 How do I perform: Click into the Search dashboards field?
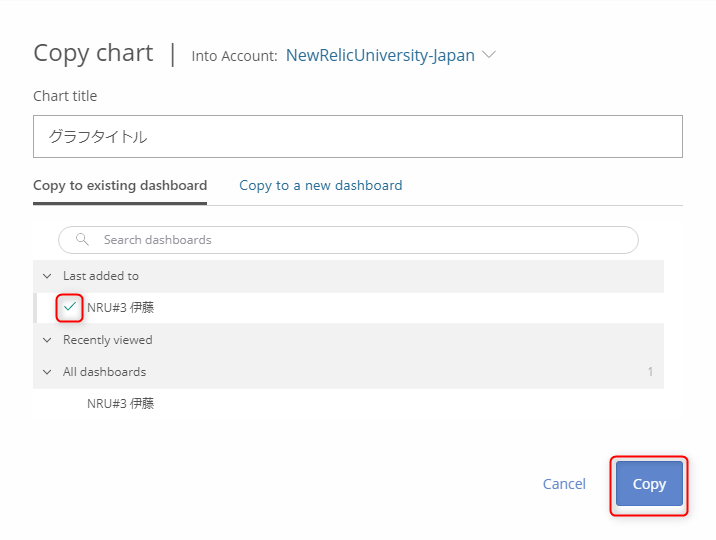tap(348, 240)
